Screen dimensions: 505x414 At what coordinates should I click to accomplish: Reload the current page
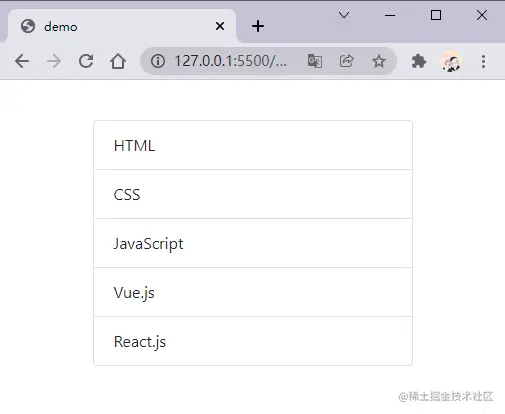click(x=86, y=61)
